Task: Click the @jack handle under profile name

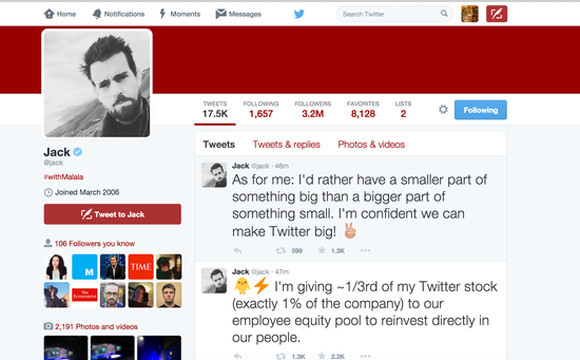Action: tap(53, 163)
